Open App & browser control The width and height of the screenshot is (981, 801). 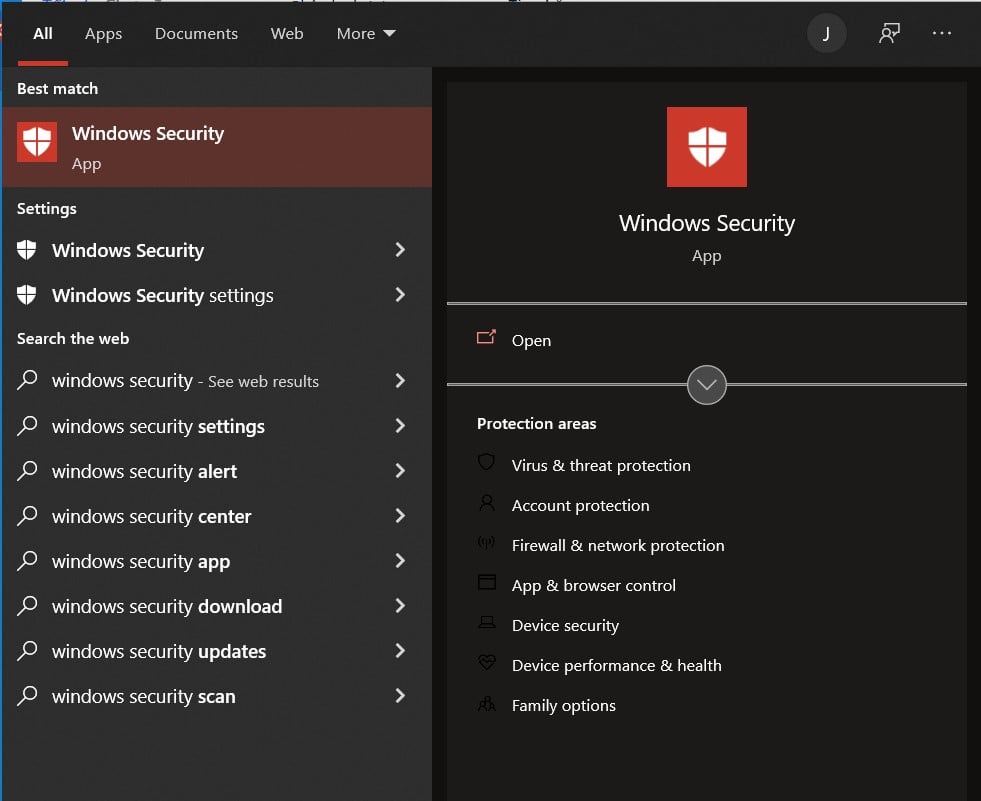pos(593,586)
